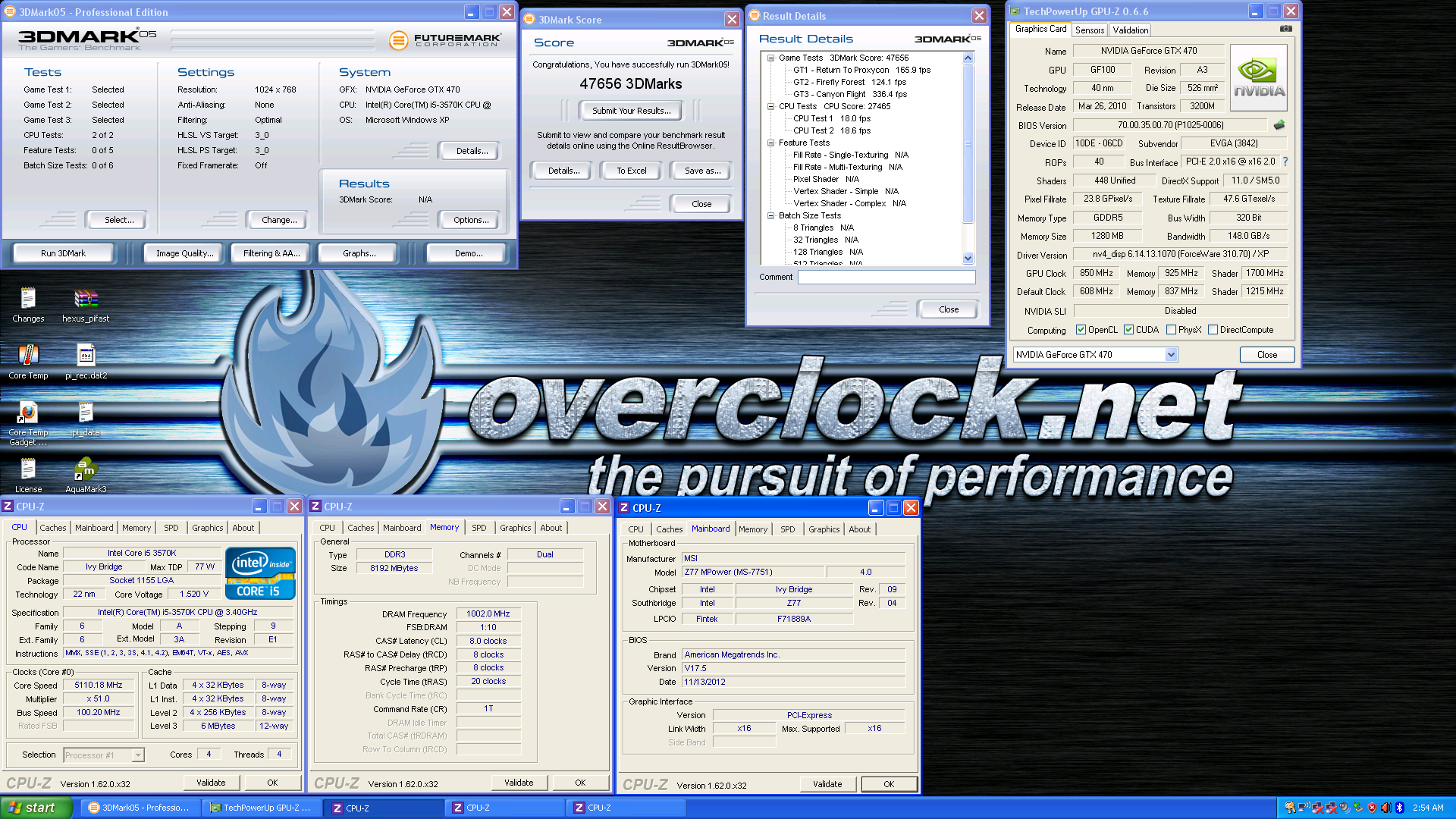The height and width of the screenshot is (819, 1456).
Task: Launch AquaMark3 desktop shortcut
Action: click(x=86, y=475)
